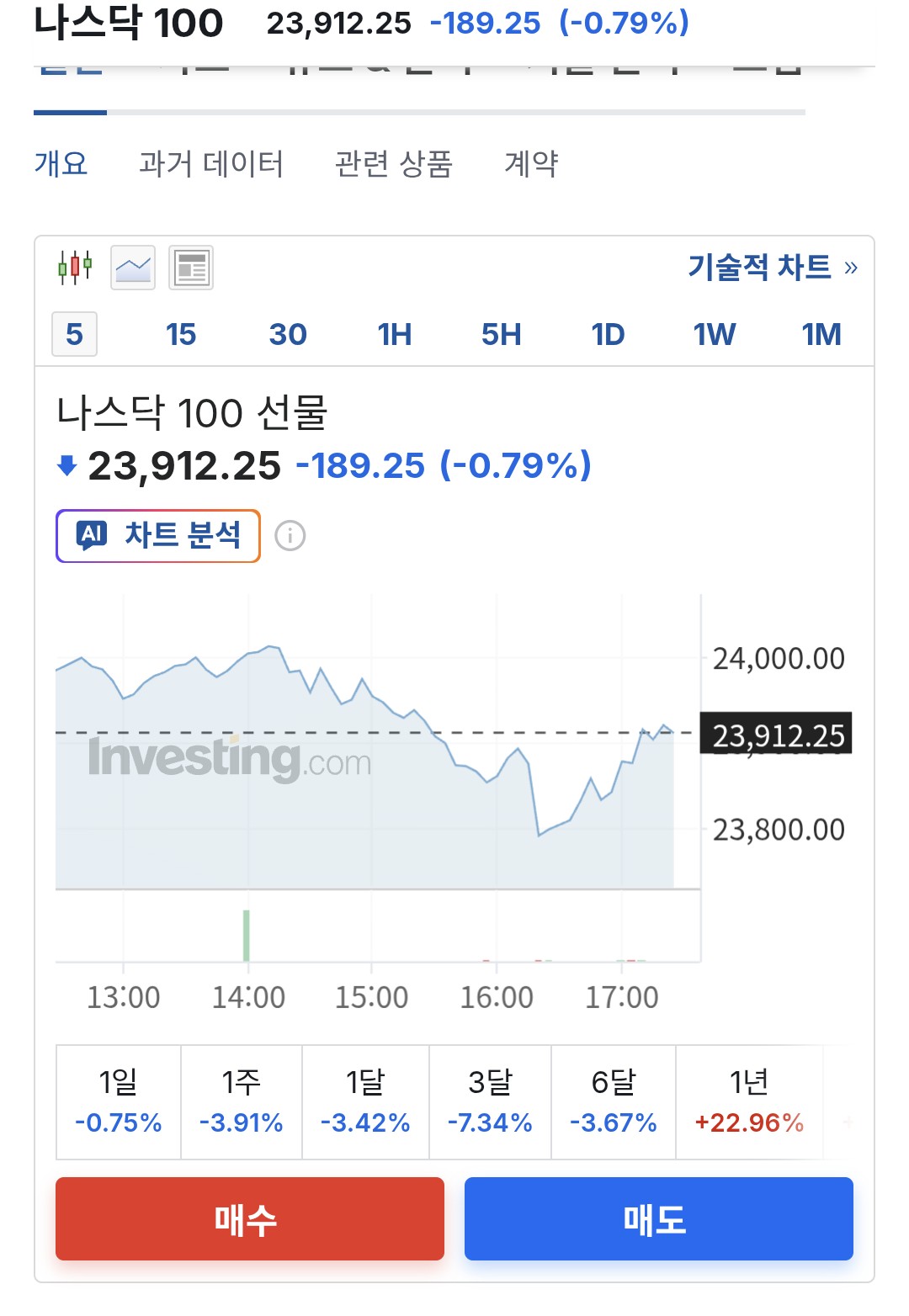Choose the 1W chart interval
The height and width of the screenshot is (1316, 909).
point(714,335)
